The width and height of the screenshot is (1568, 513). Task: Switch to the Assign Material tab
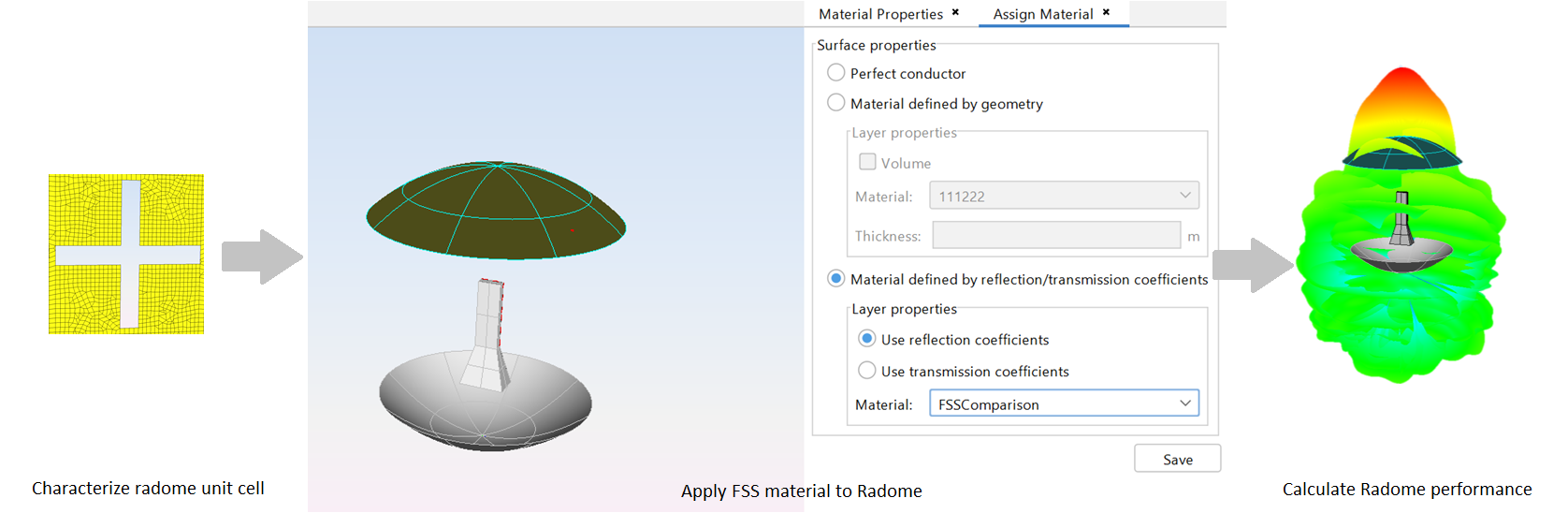[1042, 14]
